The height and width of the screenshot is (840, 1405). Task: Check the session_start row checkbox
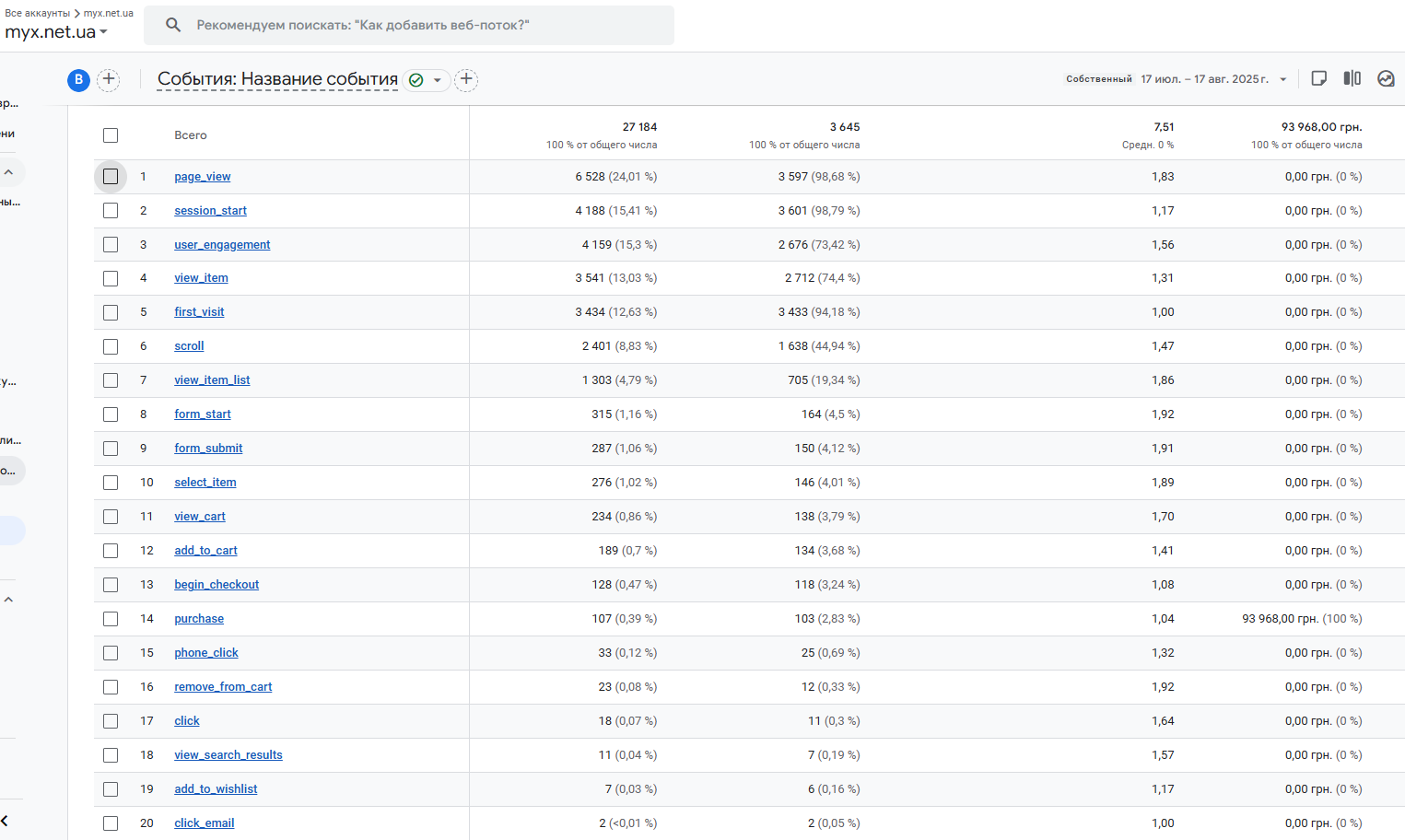tap(111, 210)
